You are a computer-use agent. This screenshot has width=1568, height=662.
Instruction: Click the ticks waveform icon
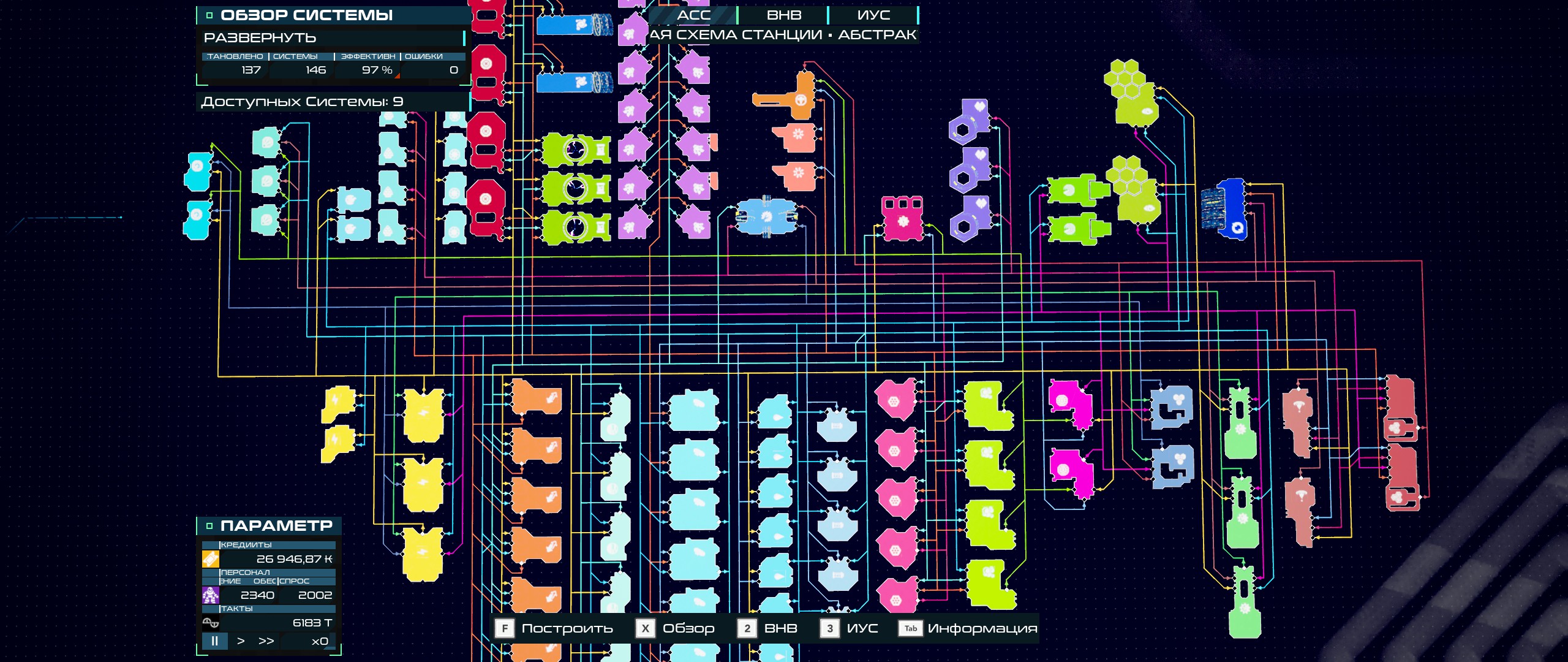point(210,623)
